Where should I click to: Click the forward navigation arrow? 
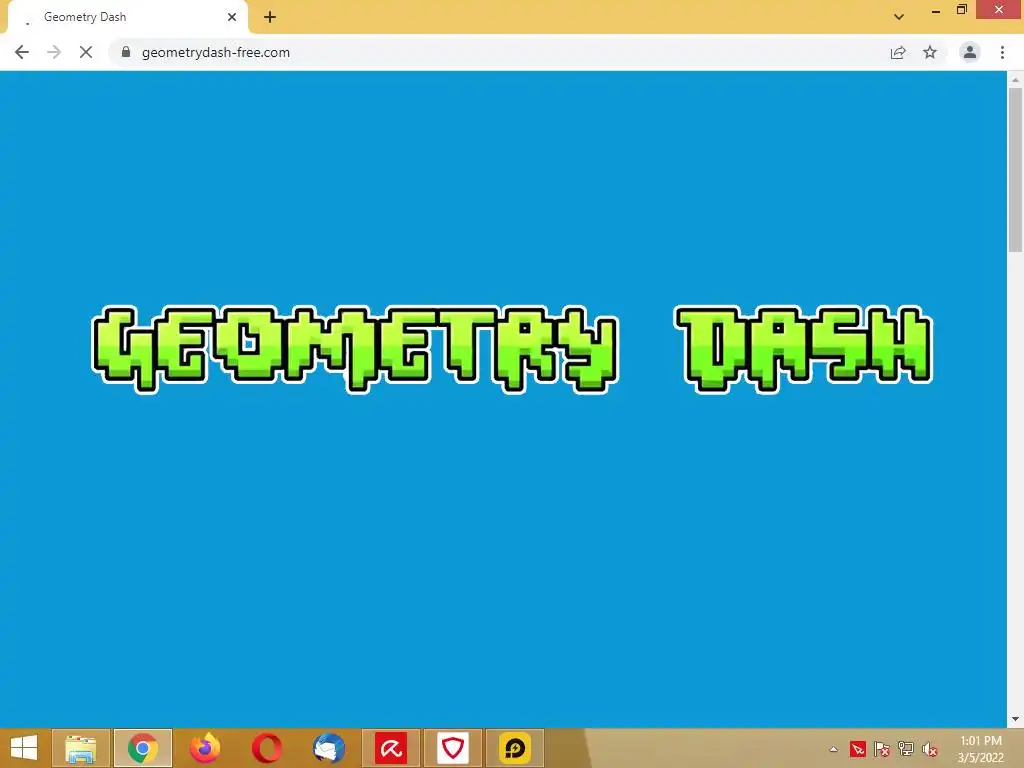pyautogui.click(x=54, y=52)
